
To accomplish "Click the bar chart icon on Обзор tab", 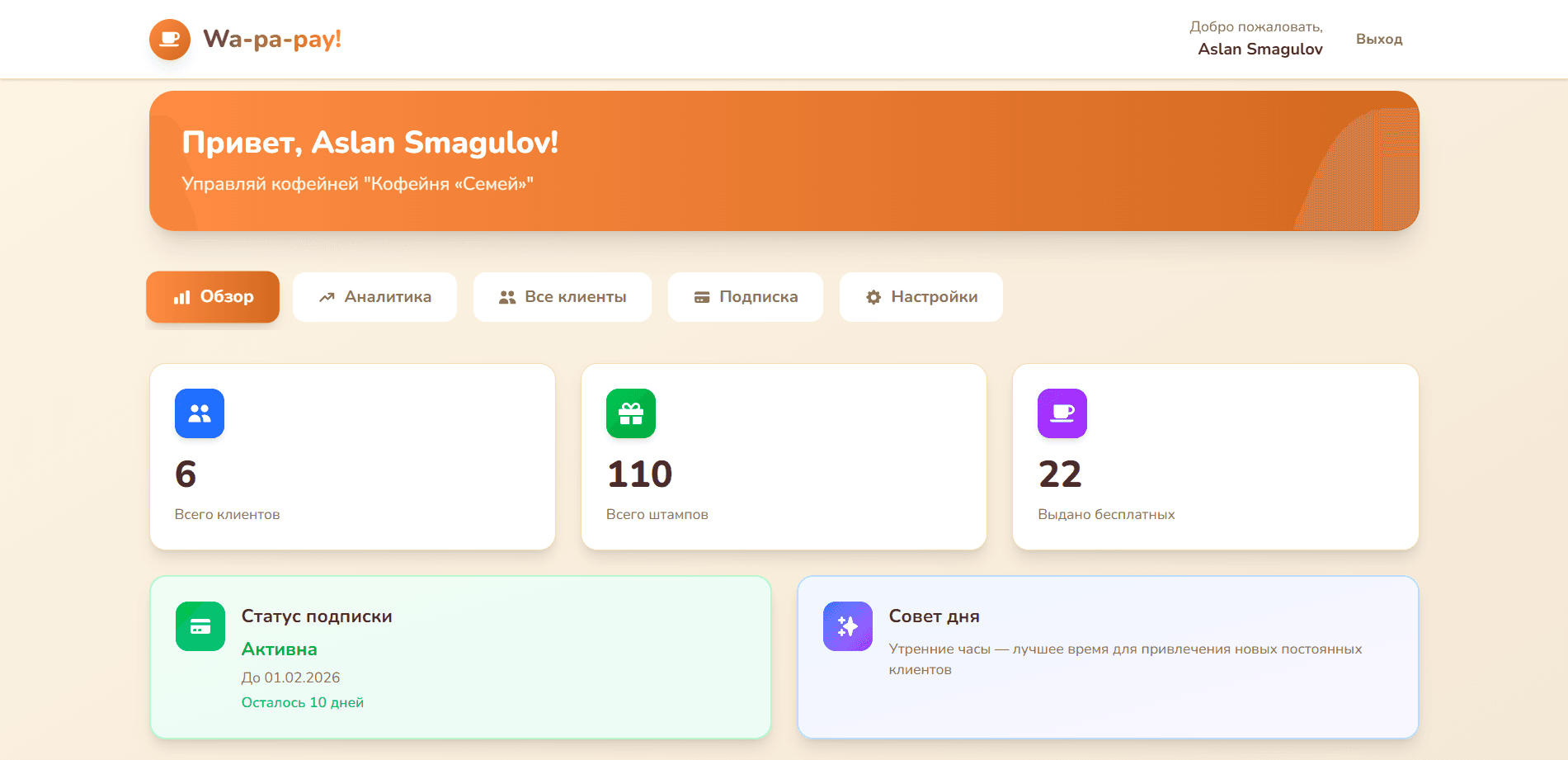I will [181, 297].
